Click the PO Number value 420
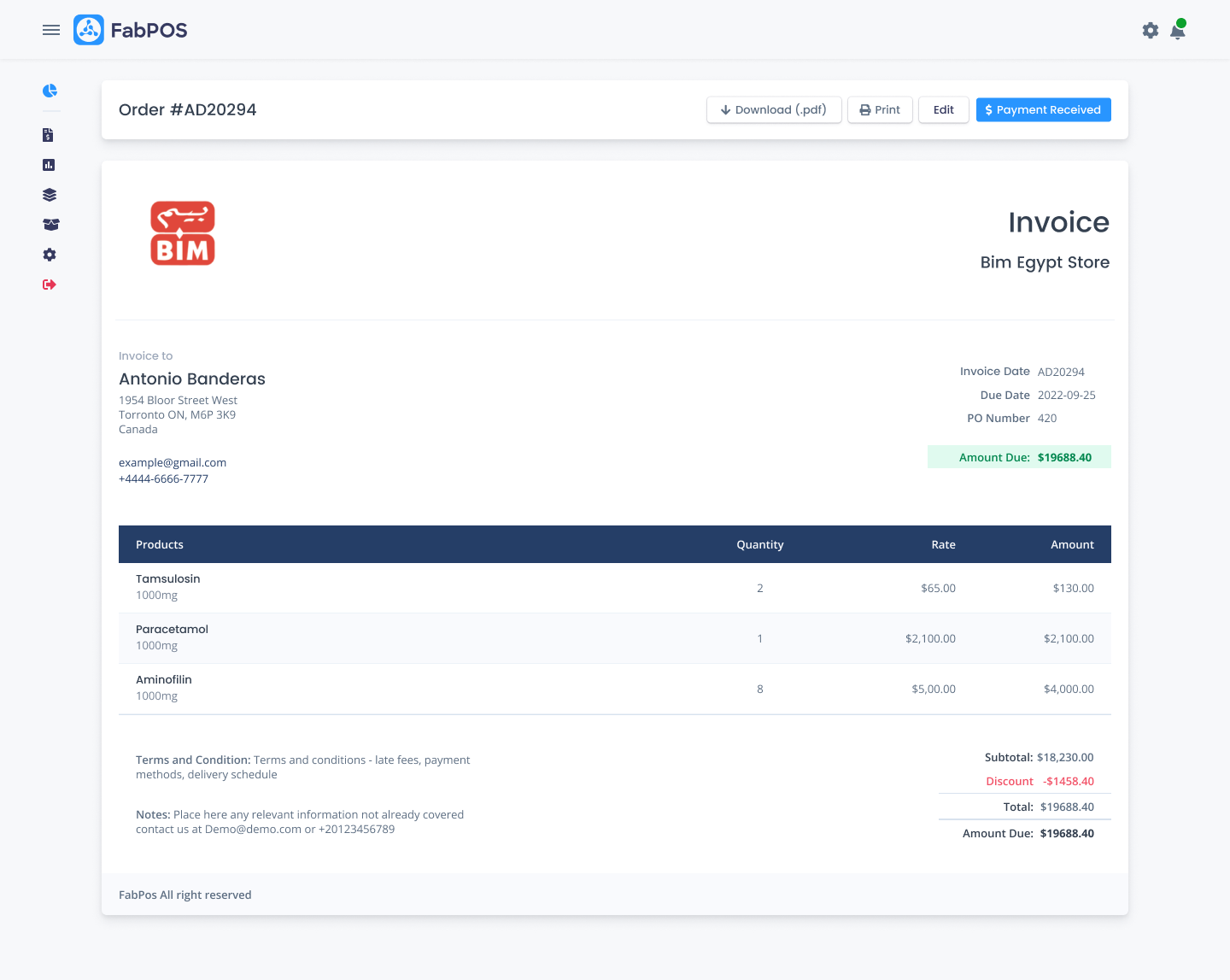1230x980 pixels. (1047, 418)
